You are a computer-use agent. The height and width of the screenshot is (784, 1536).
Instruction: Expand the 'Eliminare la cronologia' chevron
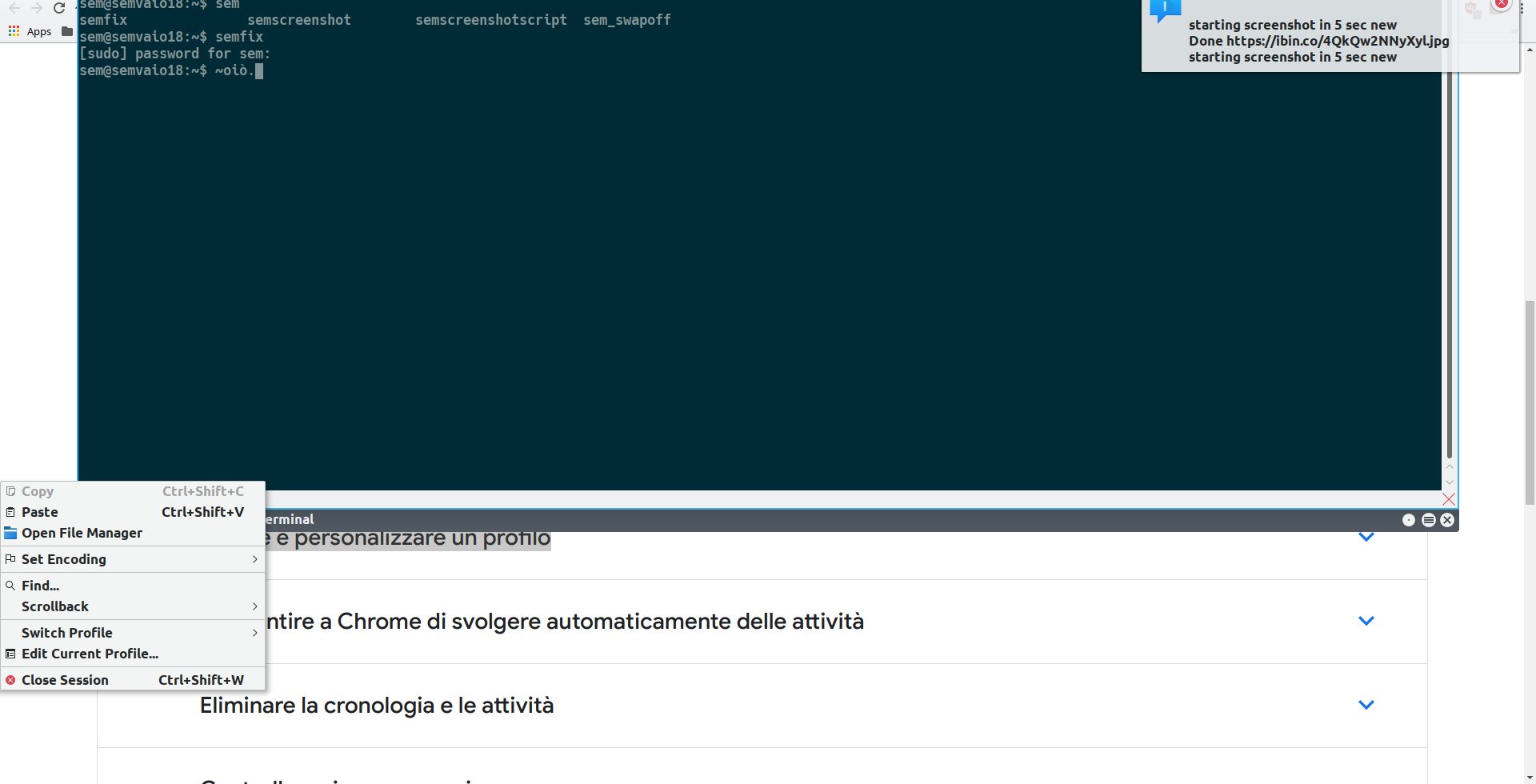[x=1366, y=705]
